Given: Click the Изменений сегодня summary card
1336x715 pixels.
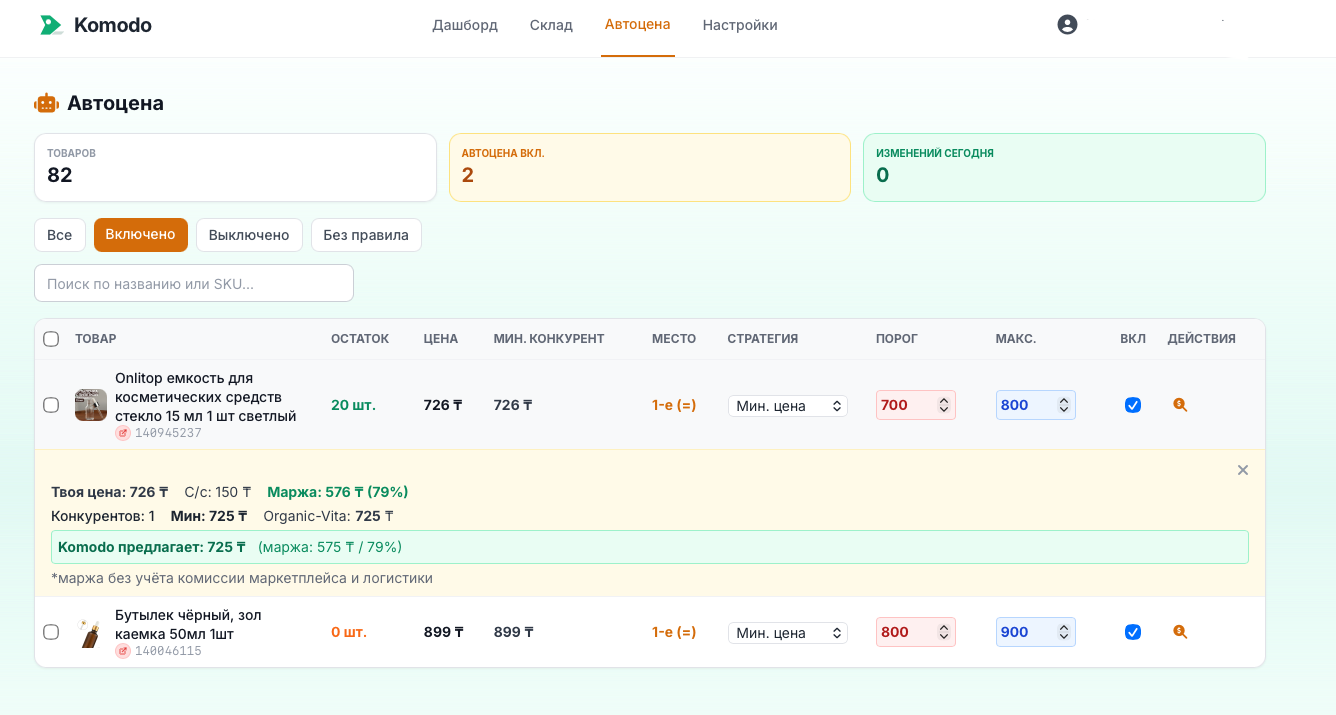Looking at the screenshot, I should tap(1064, 168).
